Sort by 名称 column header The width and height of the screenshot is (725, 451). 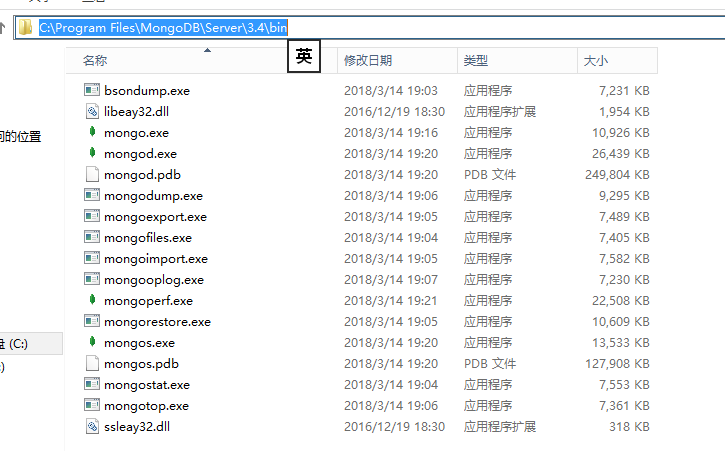click(x=201, y=61)
